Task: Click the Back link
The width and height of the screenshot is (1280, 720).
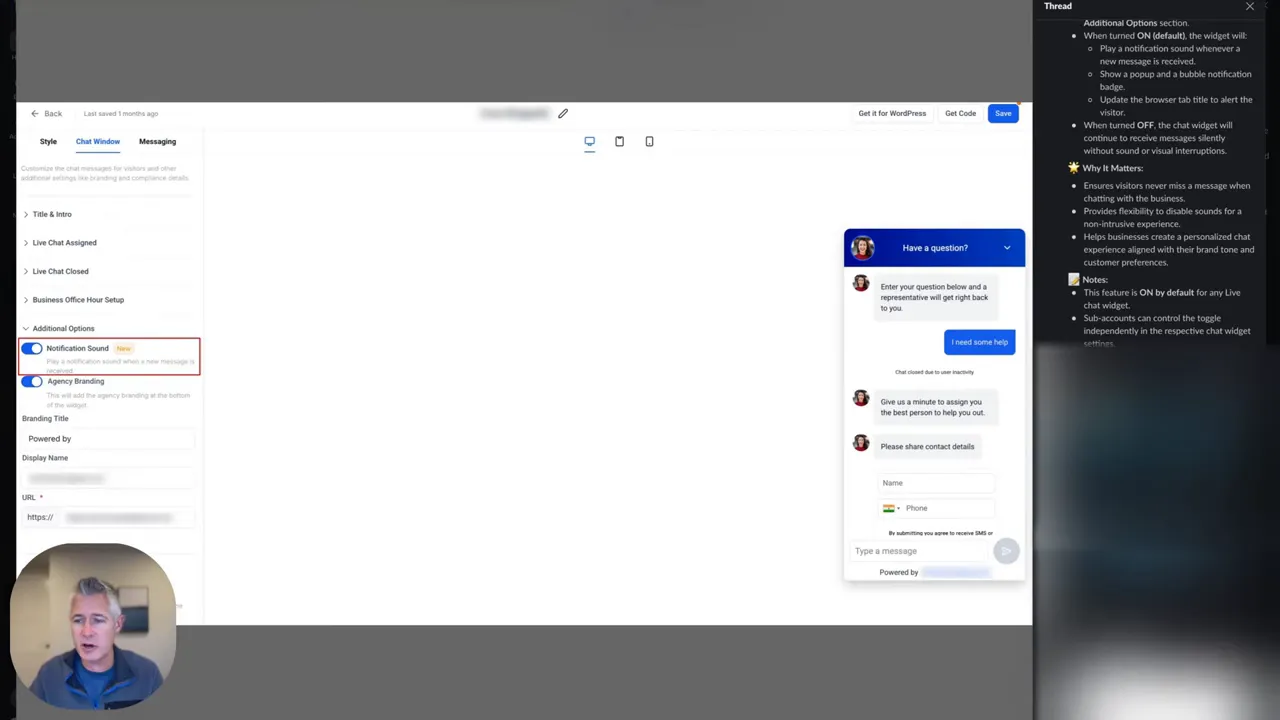Action: (x=53, y=114)
